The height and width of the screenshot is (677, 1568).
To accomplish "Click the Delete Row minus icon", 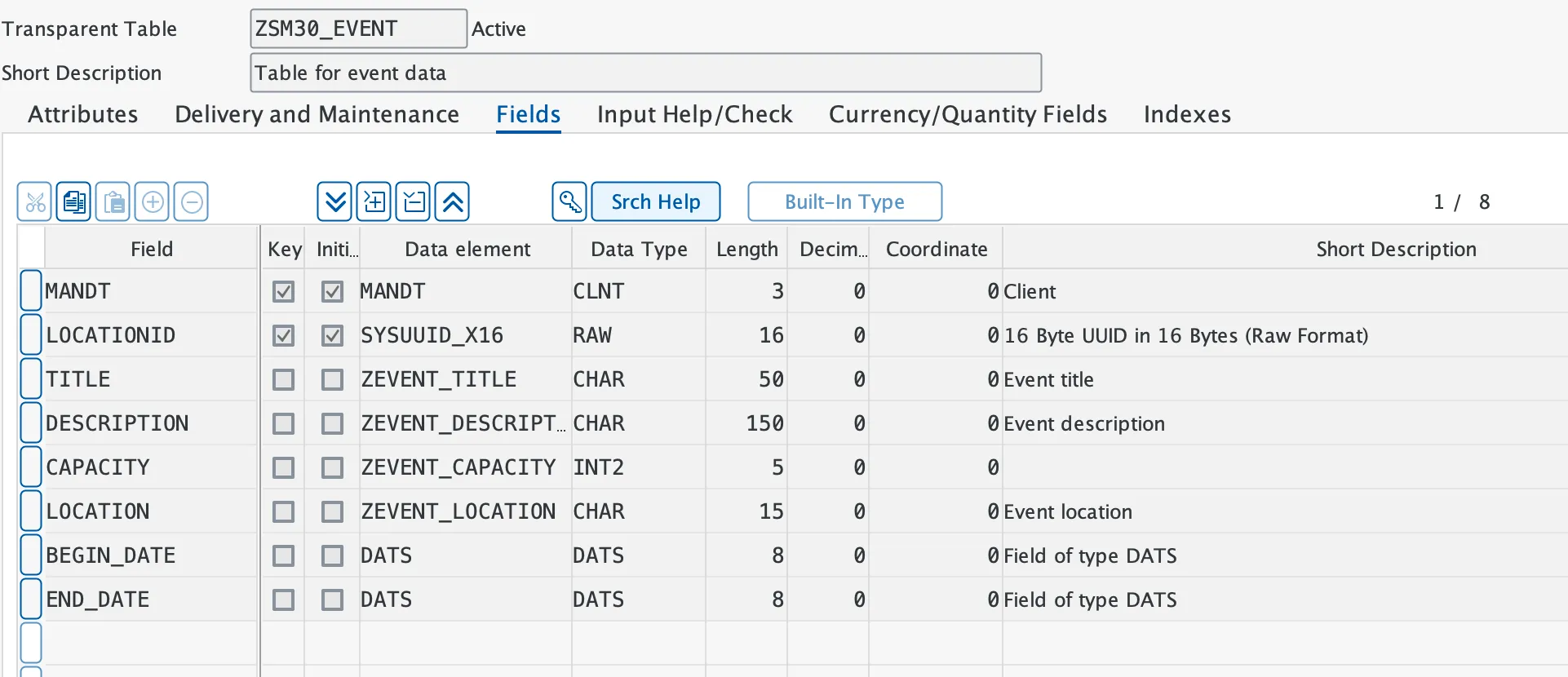I will click(192, 201).
